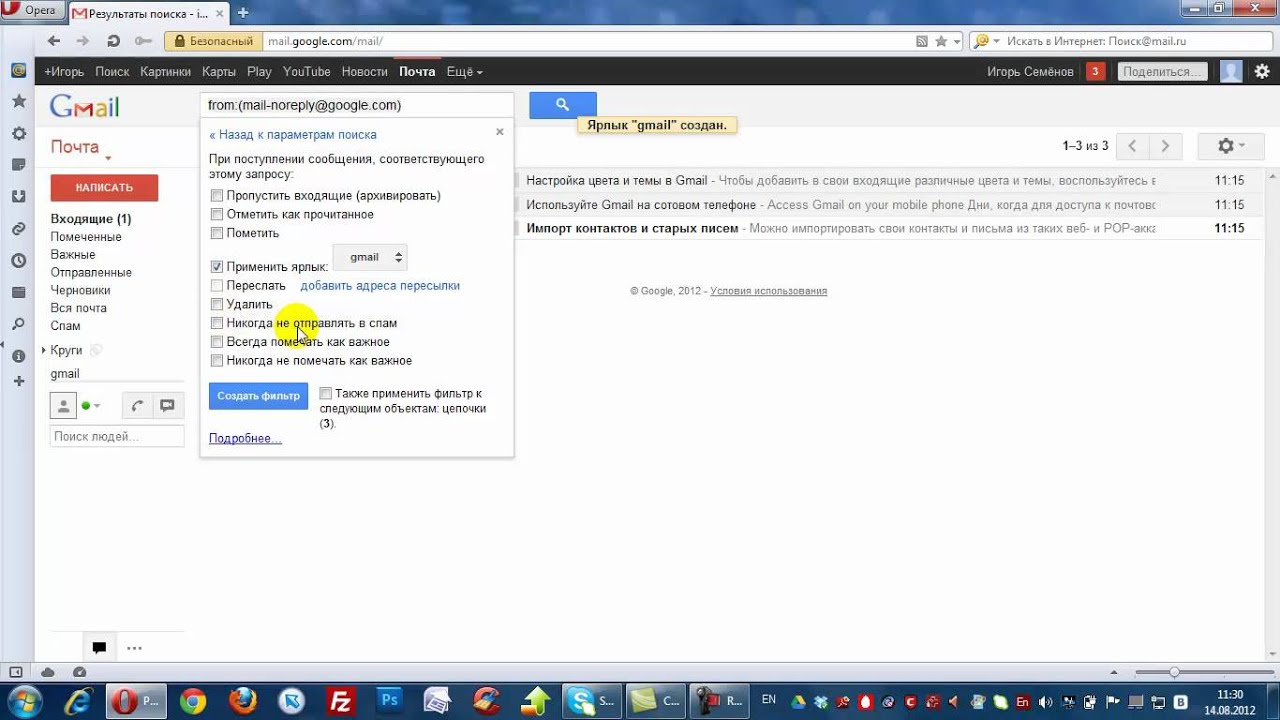Image resolution: width=1280 pixels, height=720 pixels.
Task: Reload the page with the refresh icon
Action: tap(113, 41)
